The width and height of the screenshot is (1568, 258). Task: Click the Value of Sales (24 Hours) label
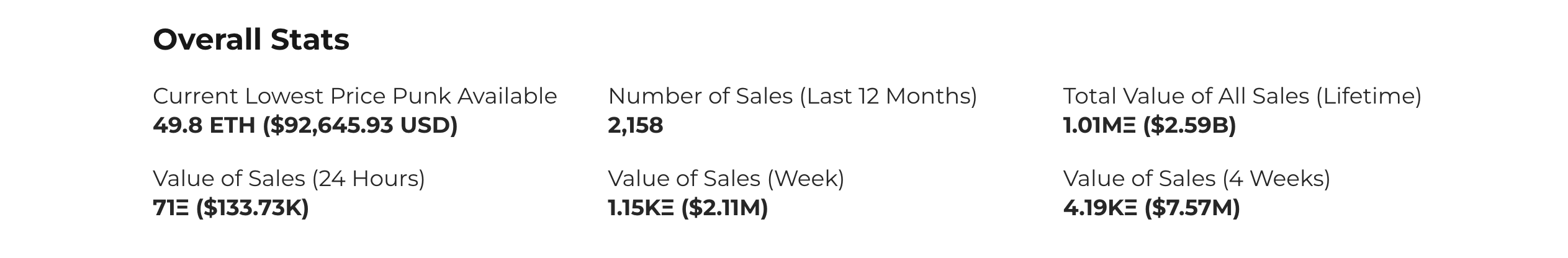(289, 179)
